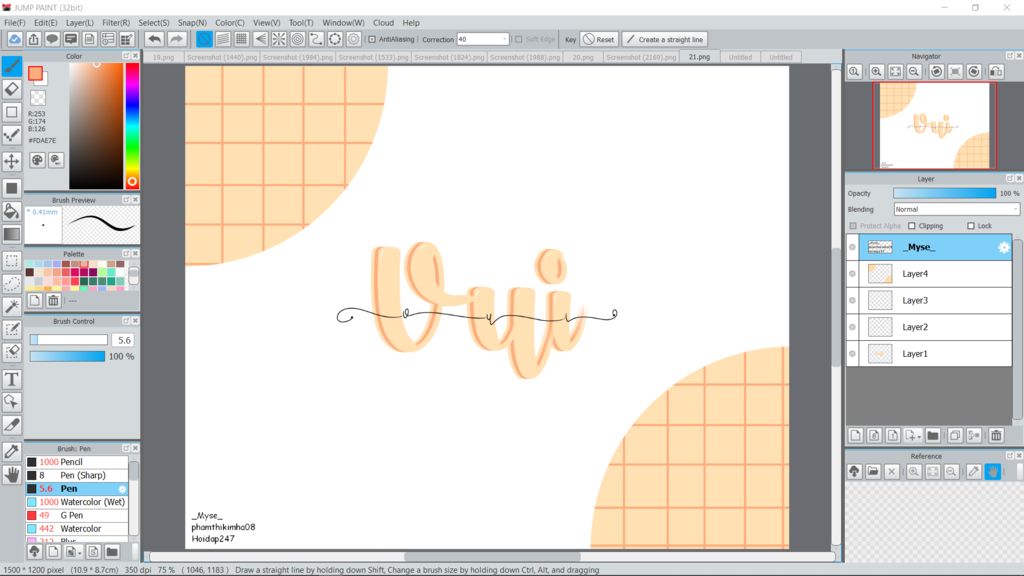Select the Lasso selection tool

coord(12,283)
